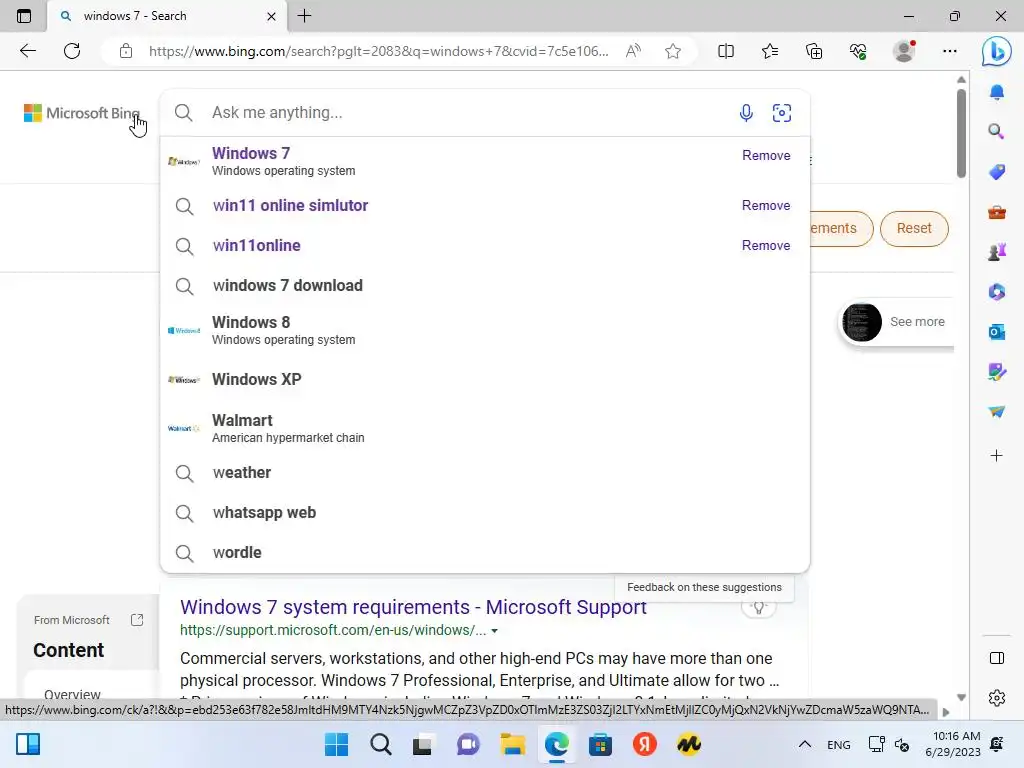Image resolution: width=1024 pixels, height=768 pixels.
Task: Select win11online suggestion
Action: tap(485, 246)
